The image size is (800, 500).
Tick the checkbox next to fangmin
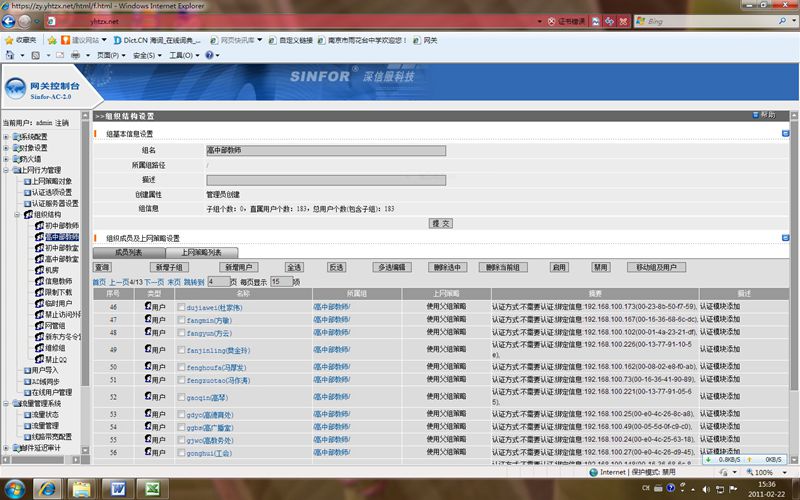pos(181,319)
